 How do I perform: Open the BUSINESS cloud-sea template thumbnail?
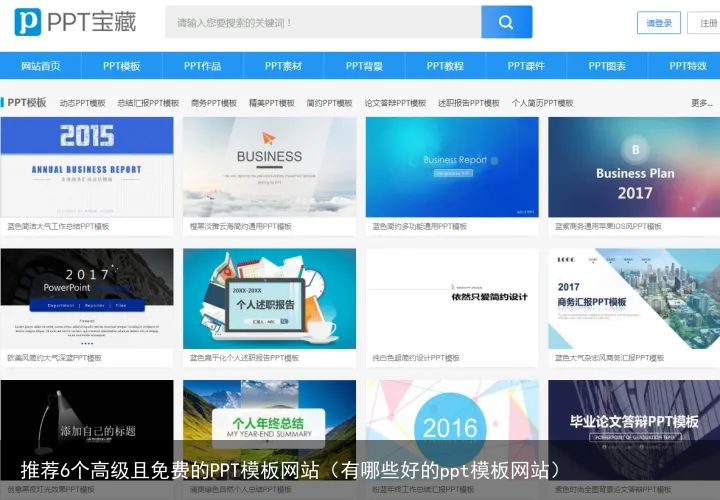click(x=270, y=167)
